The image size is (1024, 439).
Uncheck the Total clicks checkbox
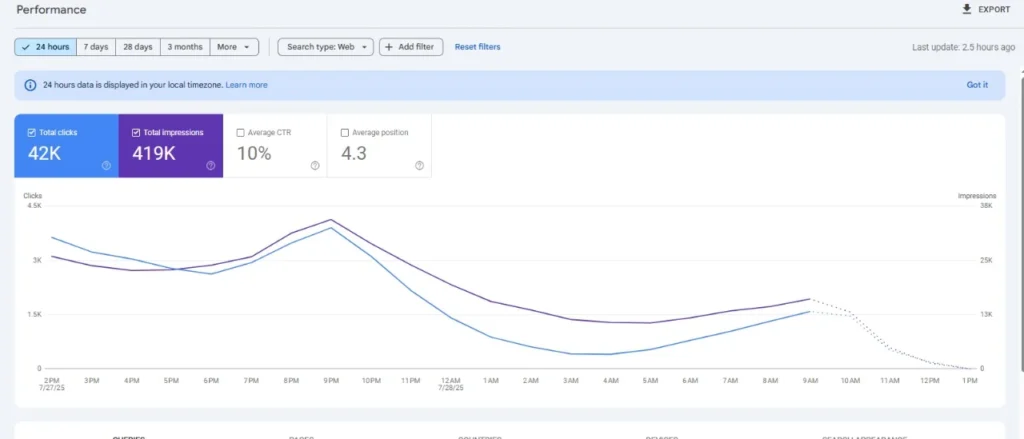[30, 132]
